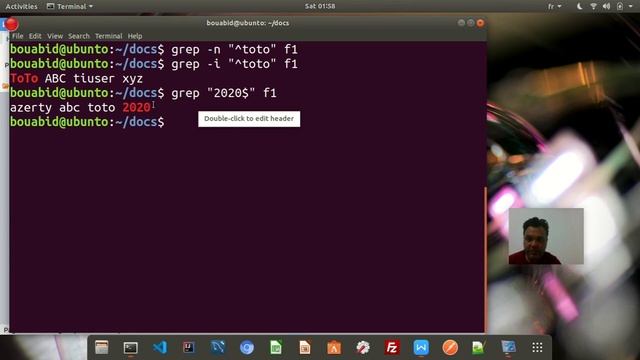640x360 pixels.
Task: Open MySQL Workbench dolphin icon in dock
Action: tap(218, 348)
